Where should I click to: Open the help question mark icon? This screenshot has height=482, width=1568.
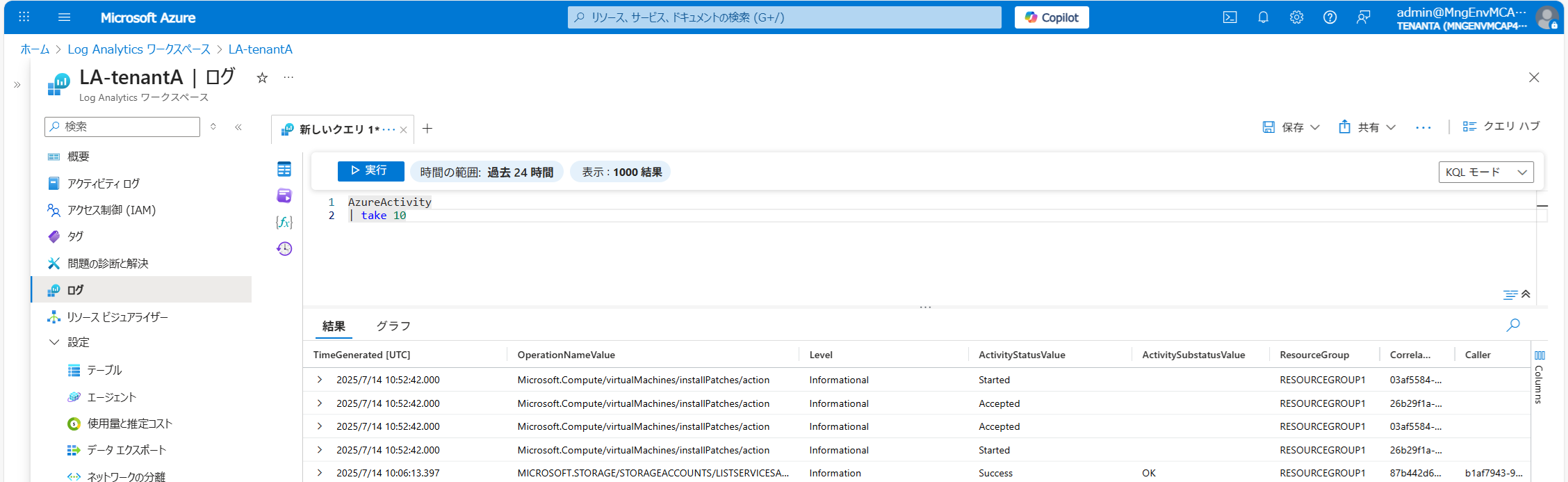1330,17
